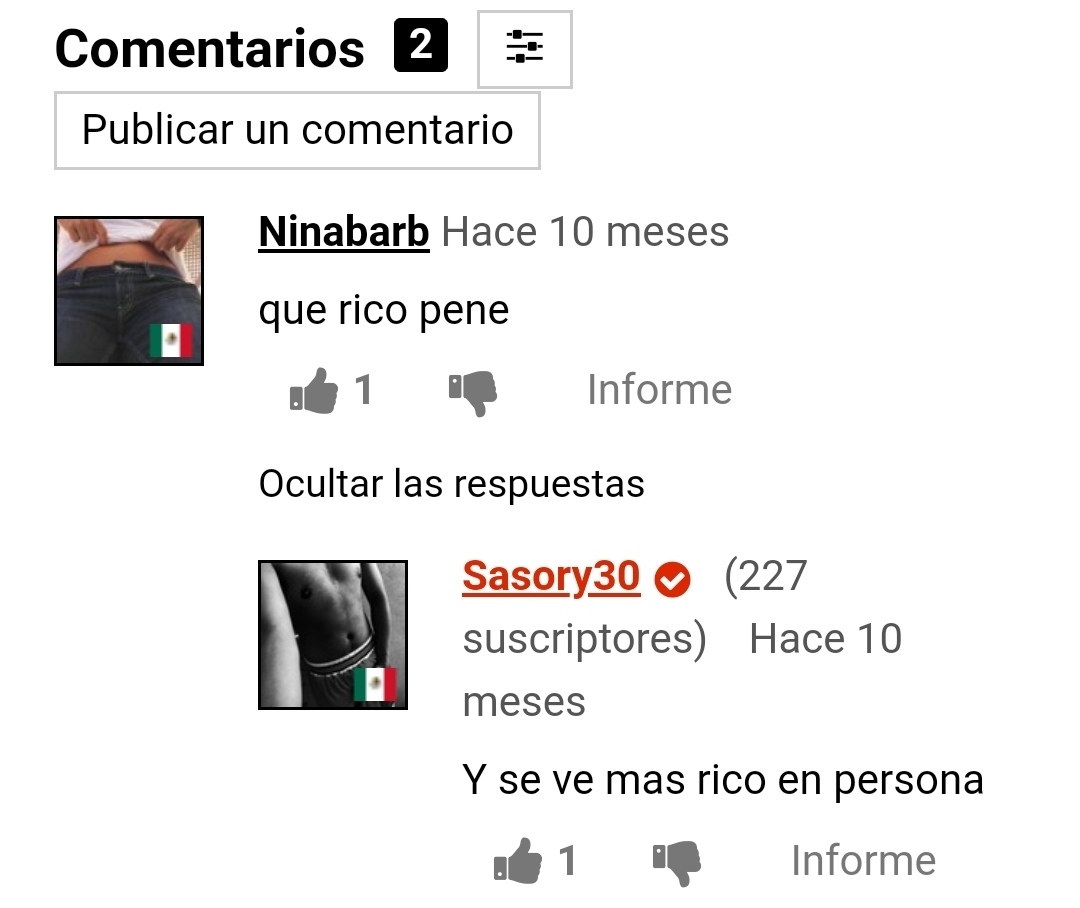The height and width of the screenshot is (908, 1080).
Task: Click the 227 suscriptores text
Action: [x=634, y=608]
